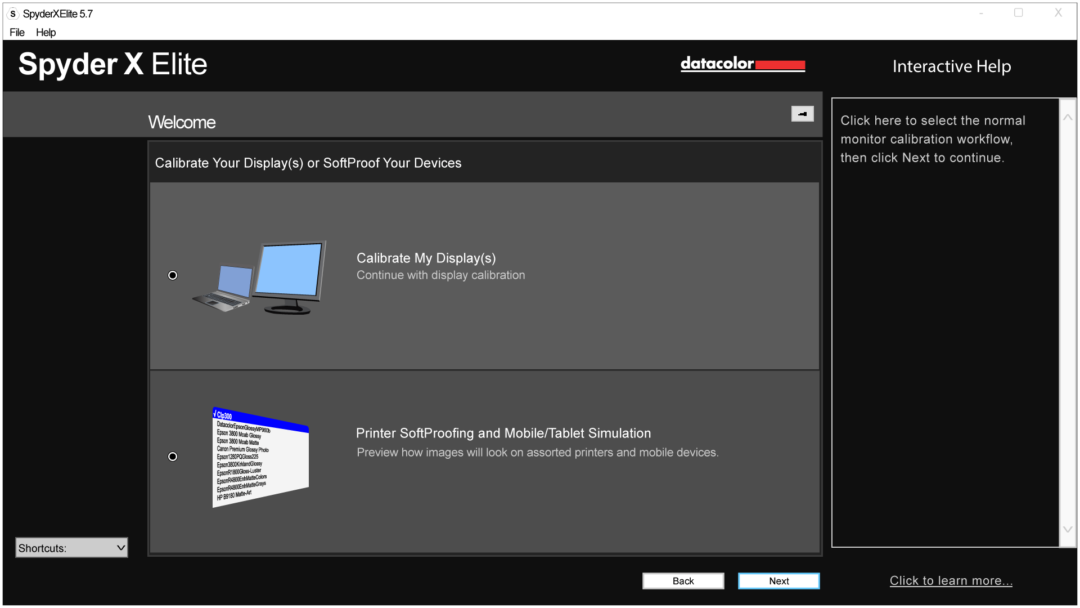This screenshot has height=608, width=1080.
Task: Click the laptop and monitor display icon
Action: [x=260, y=277]
